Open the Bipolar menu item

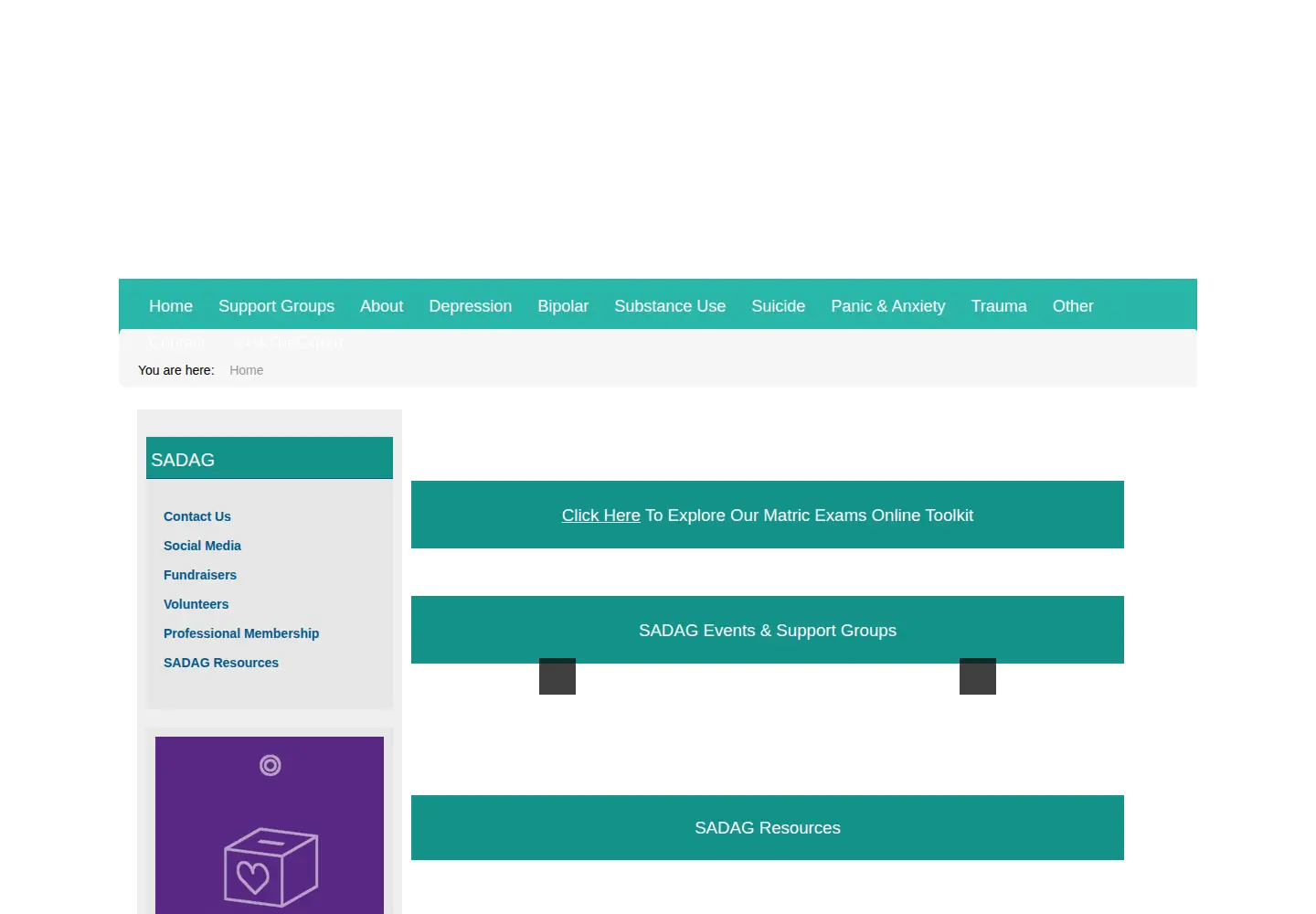(x=563, y=306)
